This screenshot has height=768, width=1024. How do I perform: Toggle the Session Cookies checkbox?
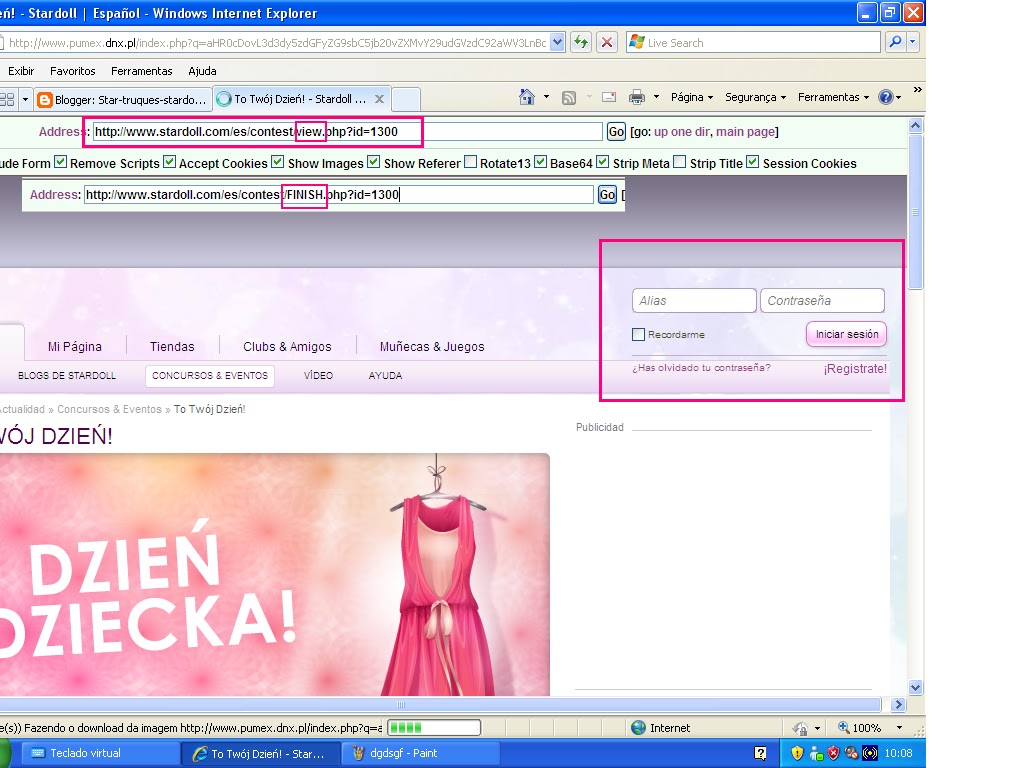click(753, 161)
